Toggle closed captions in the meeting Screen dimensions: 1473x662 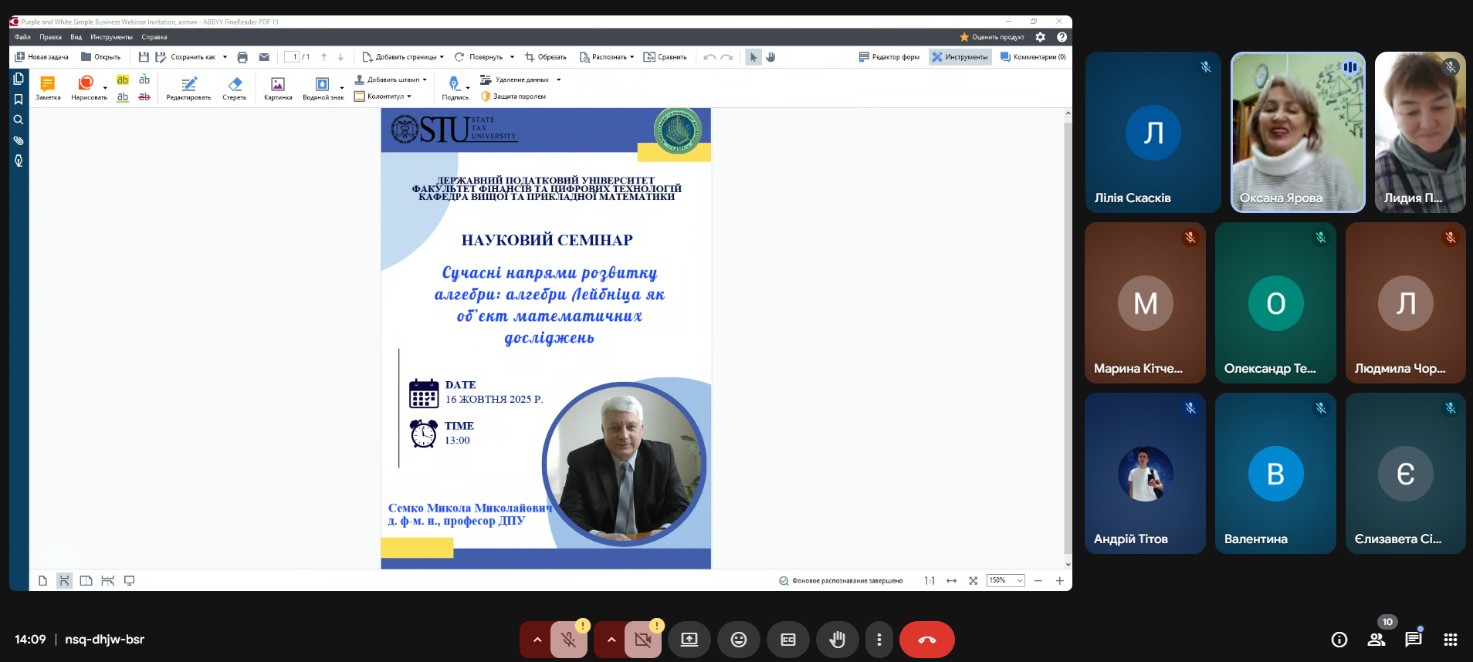[x=788, y=640]
